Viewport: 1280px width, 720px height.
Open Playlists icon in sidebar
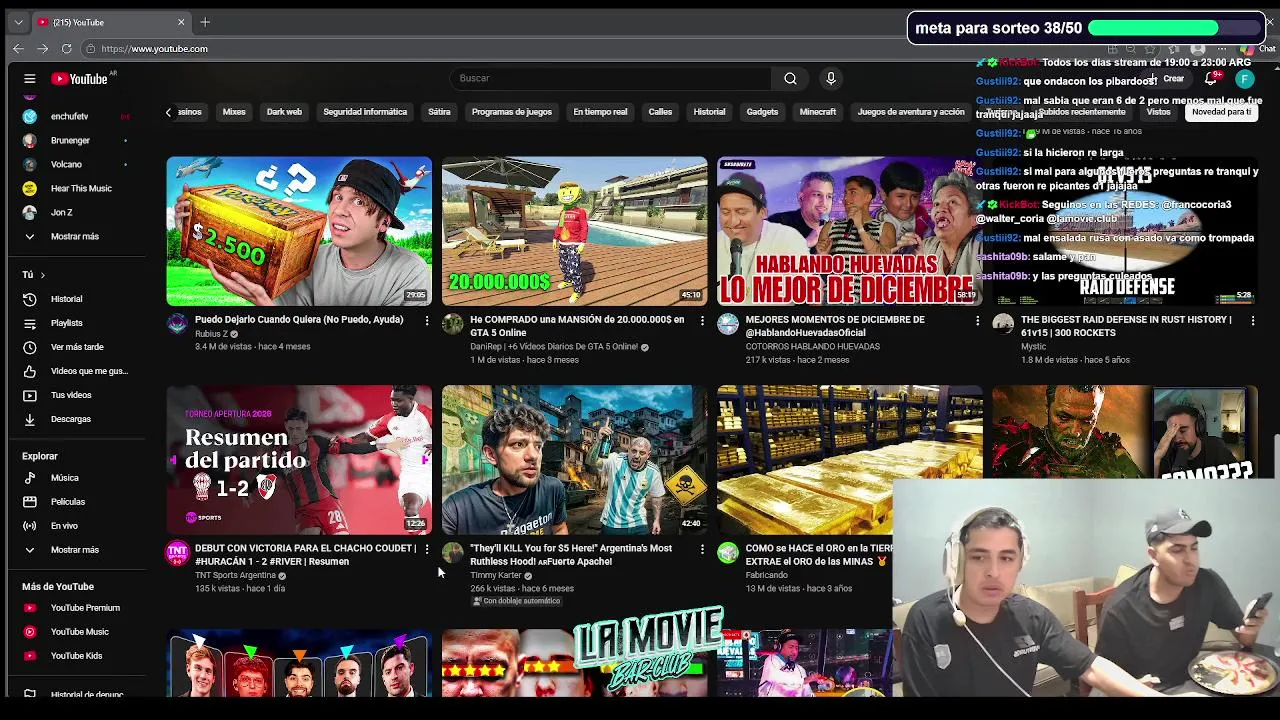point(30,323)
